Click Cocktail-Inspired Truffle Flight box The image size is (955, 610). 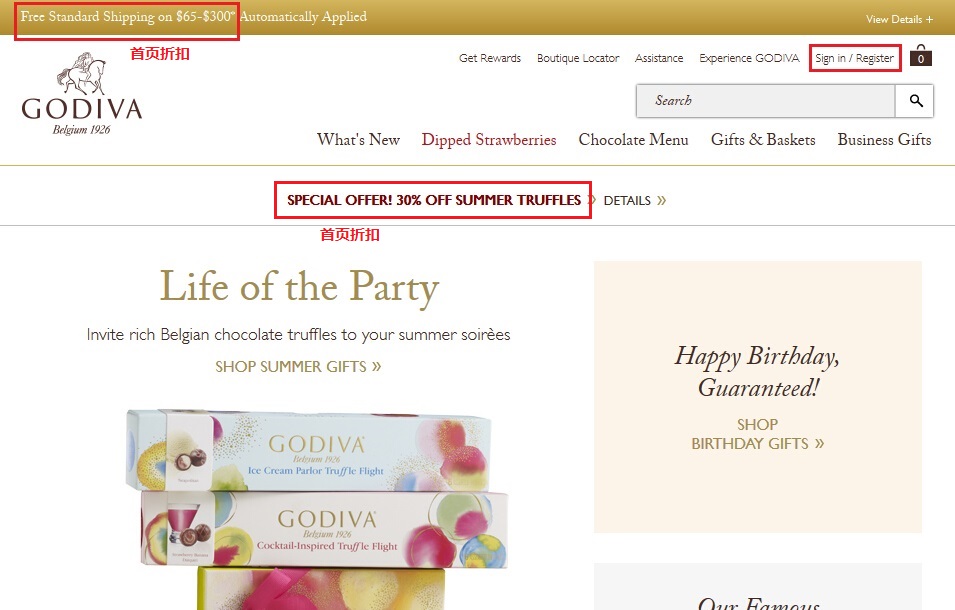click(x=325, y=528)
